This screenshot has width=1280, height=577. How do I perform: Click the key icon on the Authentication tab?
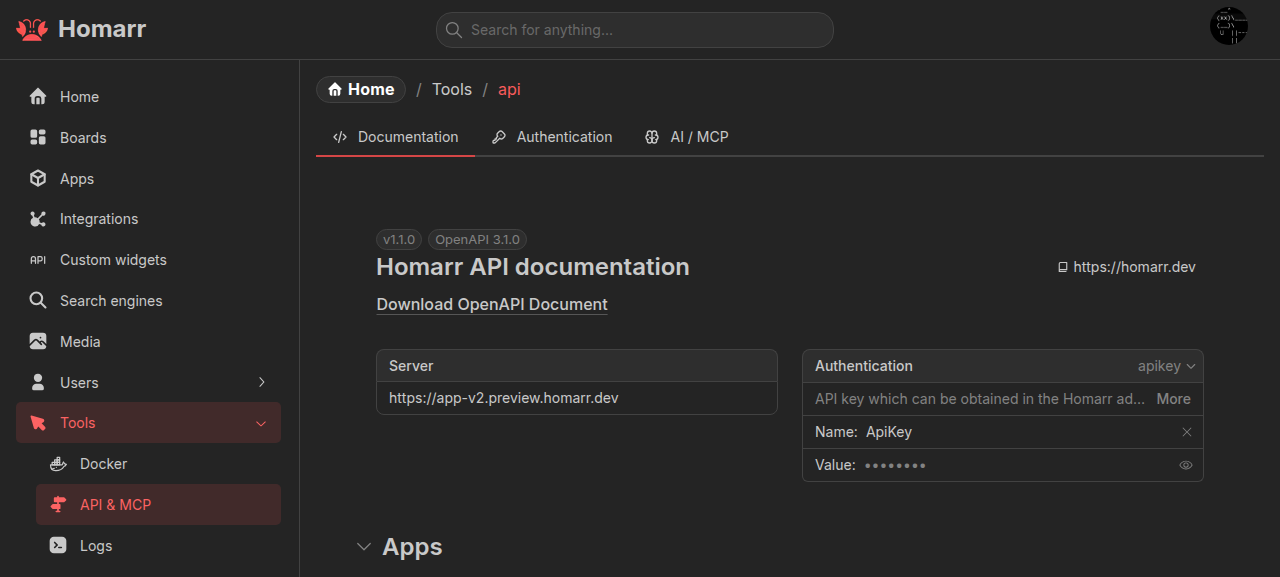(x=499, y=137)
